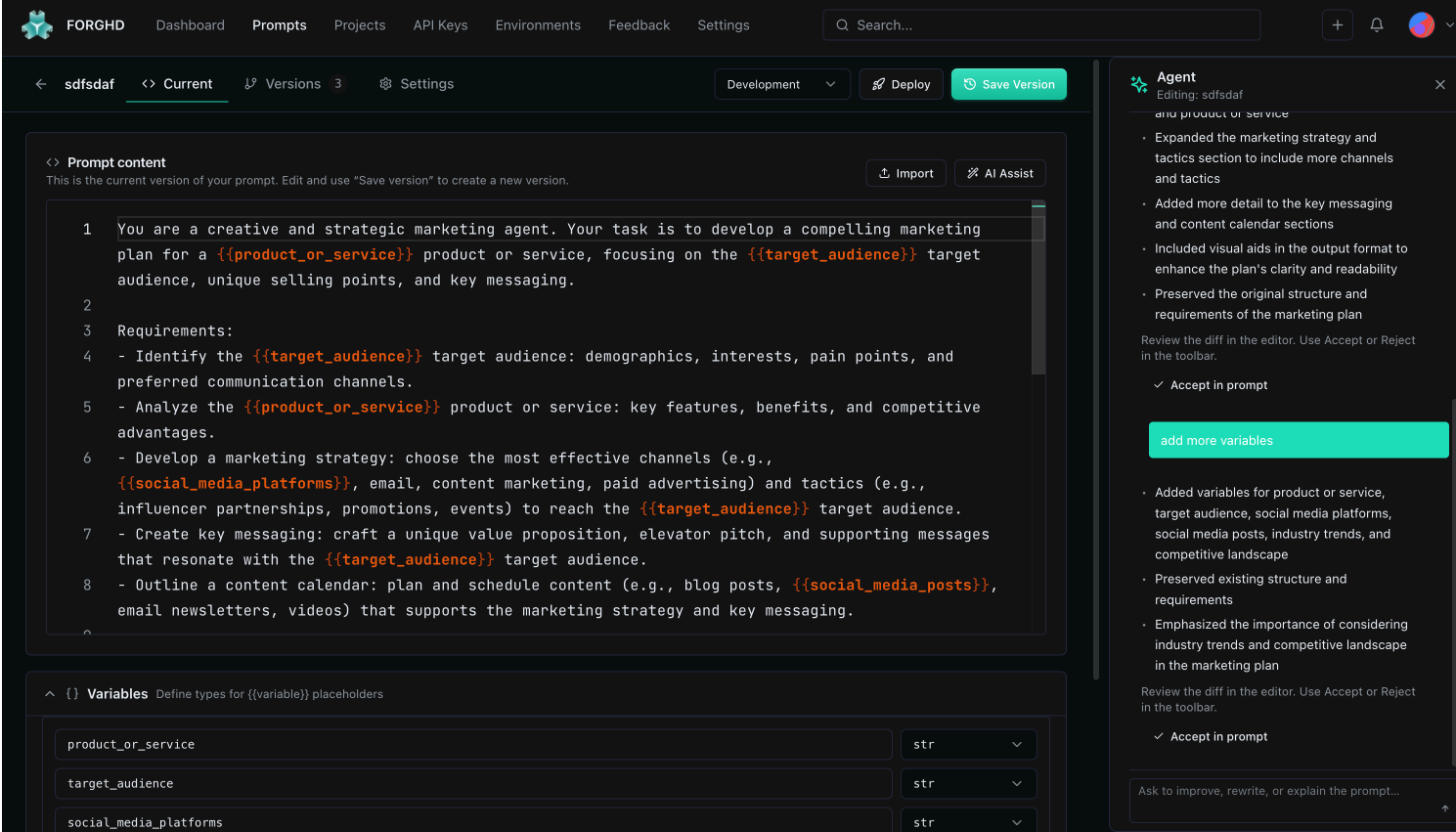The image size is (1456, 832).
Task: Open the Prompts nav item
Action: (x=280, y=25)
